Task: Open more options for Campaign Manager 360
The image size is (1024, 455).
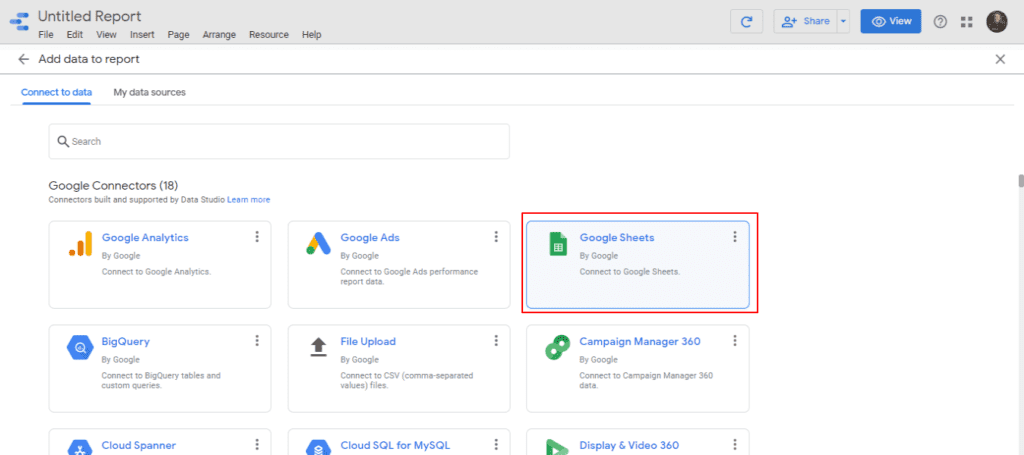Action: coord(735,341)
